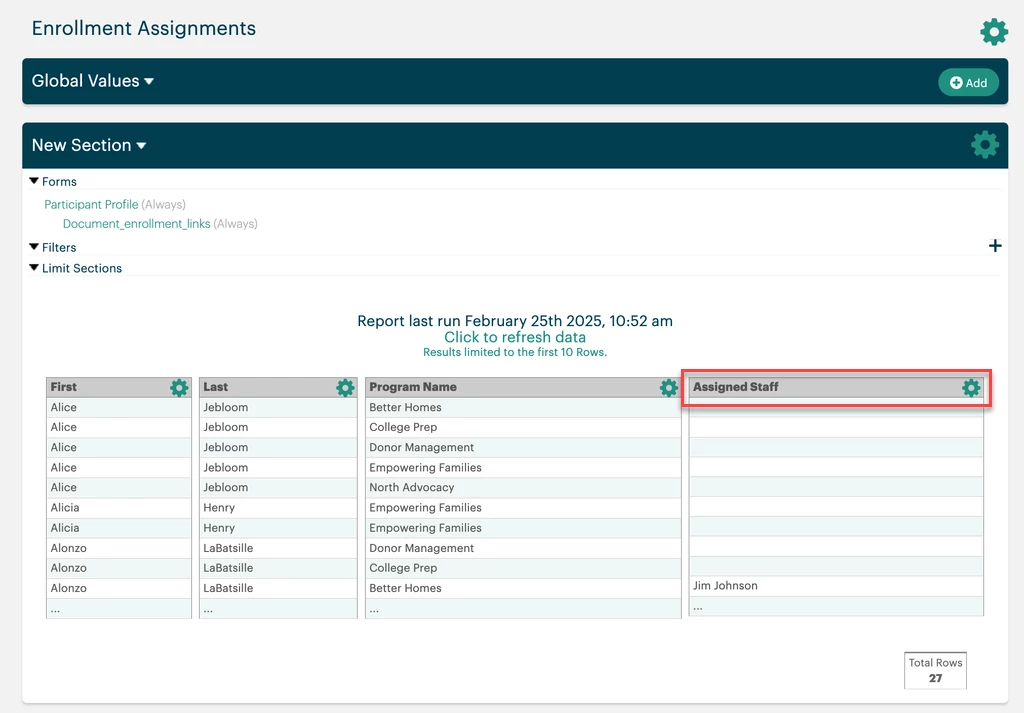Select the Jim Johnson cell
1024x713 pixels.
click(836, 586)
